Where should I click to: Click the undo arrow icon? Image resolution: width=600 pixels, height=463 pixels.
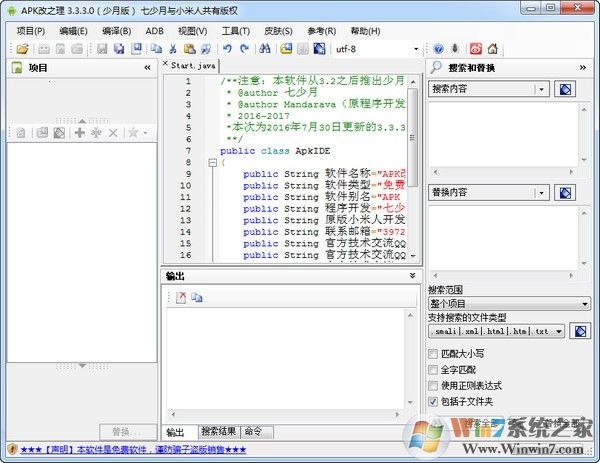click(227, 49)
